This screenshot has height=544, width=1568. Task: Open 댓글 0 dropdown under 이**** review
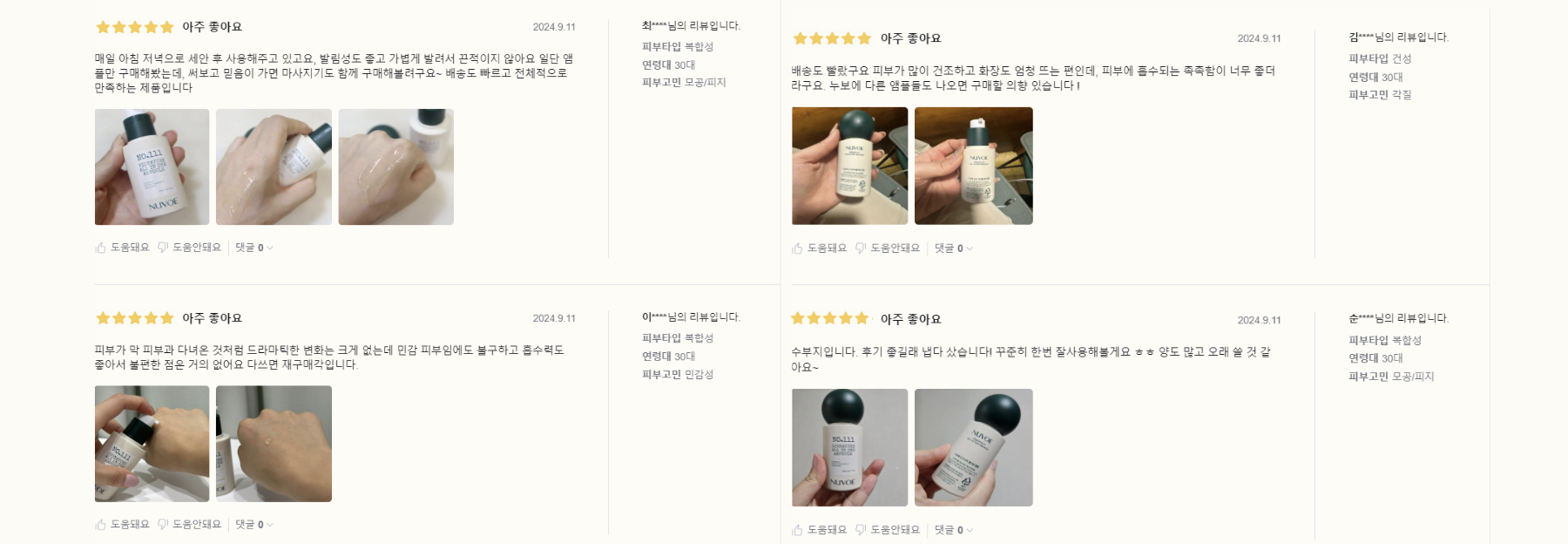[x=254, y=525]
